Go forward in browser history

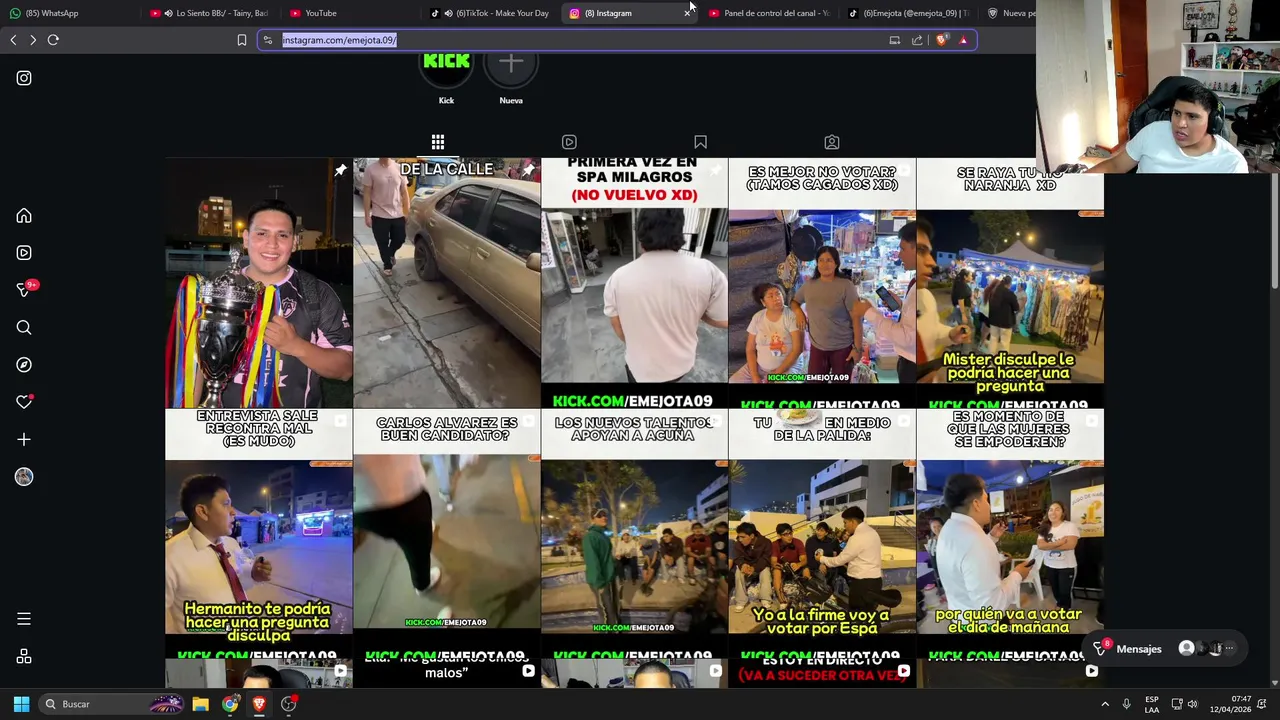(33, 40)
